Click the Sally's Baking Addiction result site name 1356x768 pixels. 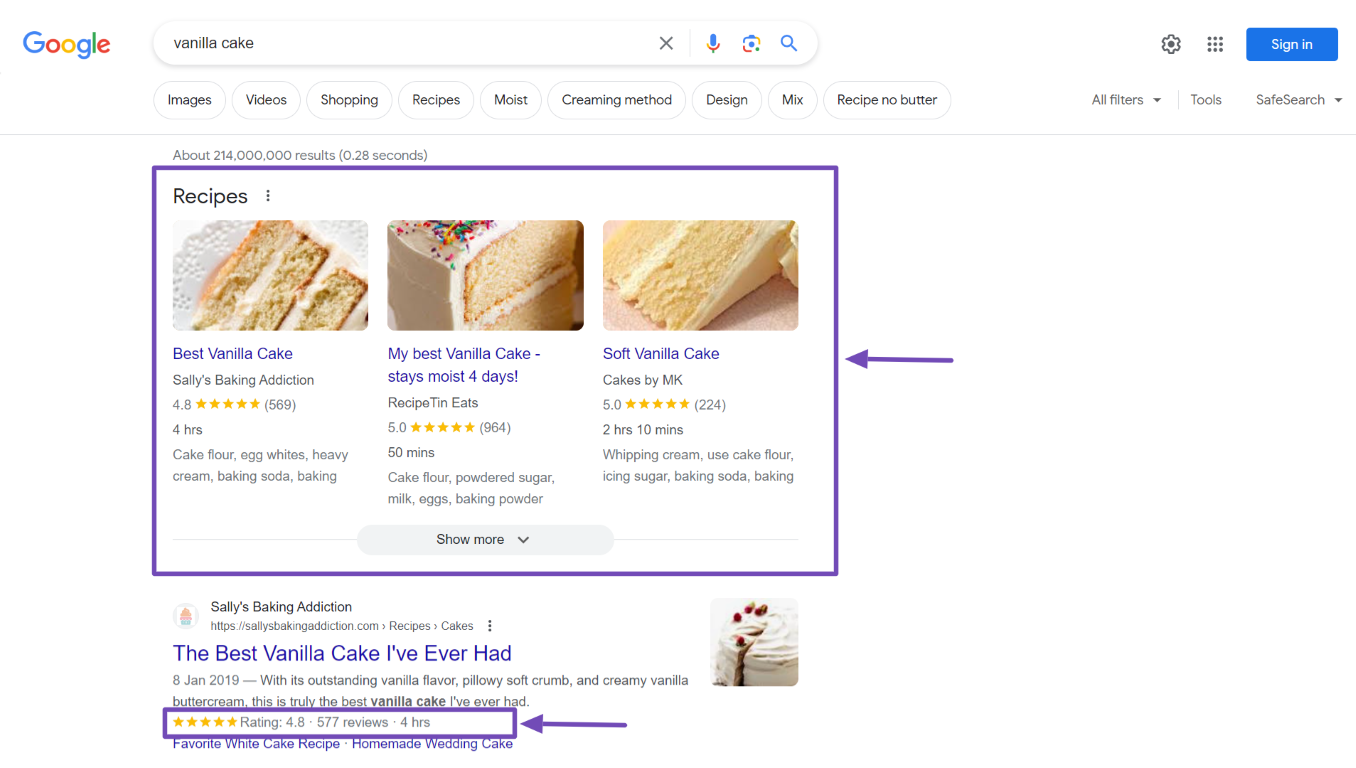281,607
